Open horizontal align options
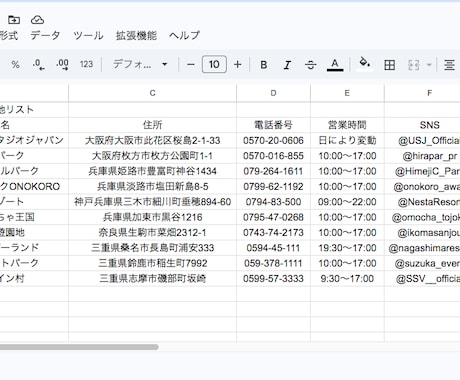Viewport: 460px width, 380px height. 449,65
